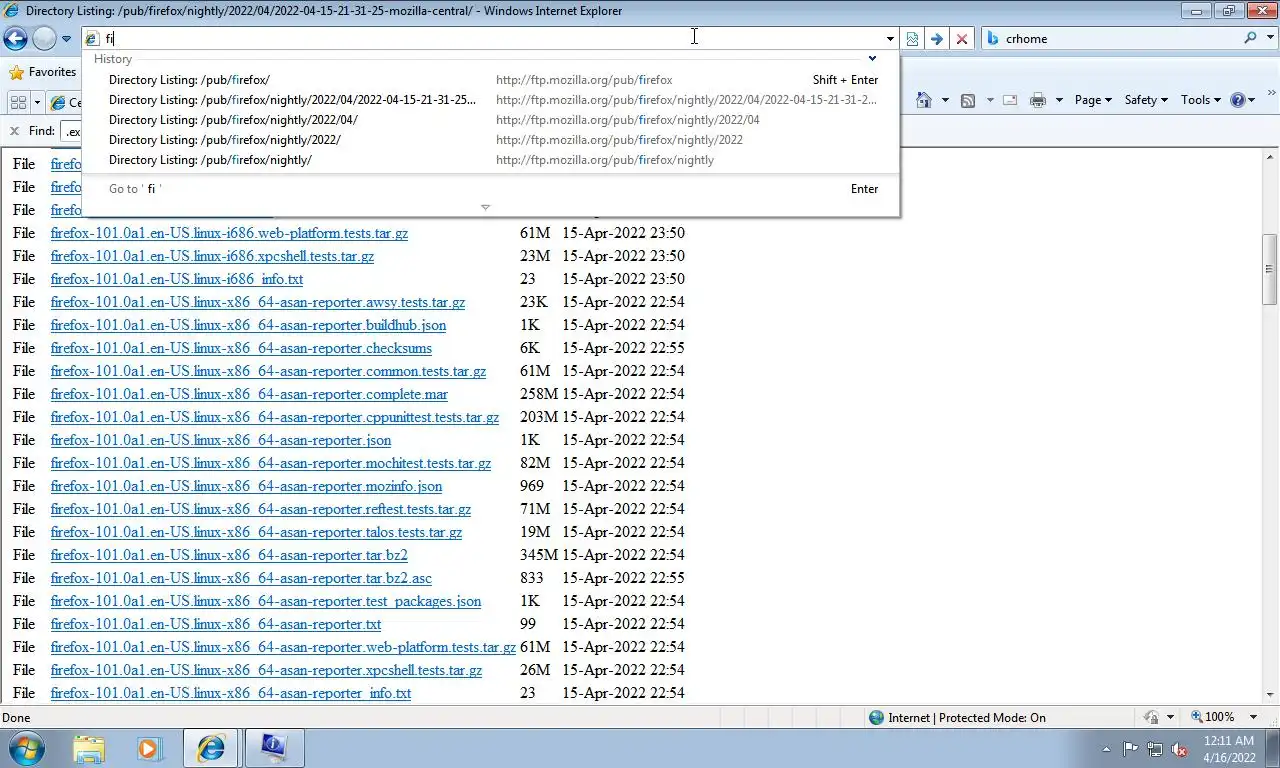1280x768 pixels.
Task: Open asan-reporter.checksums link
Action: point(241,348)
